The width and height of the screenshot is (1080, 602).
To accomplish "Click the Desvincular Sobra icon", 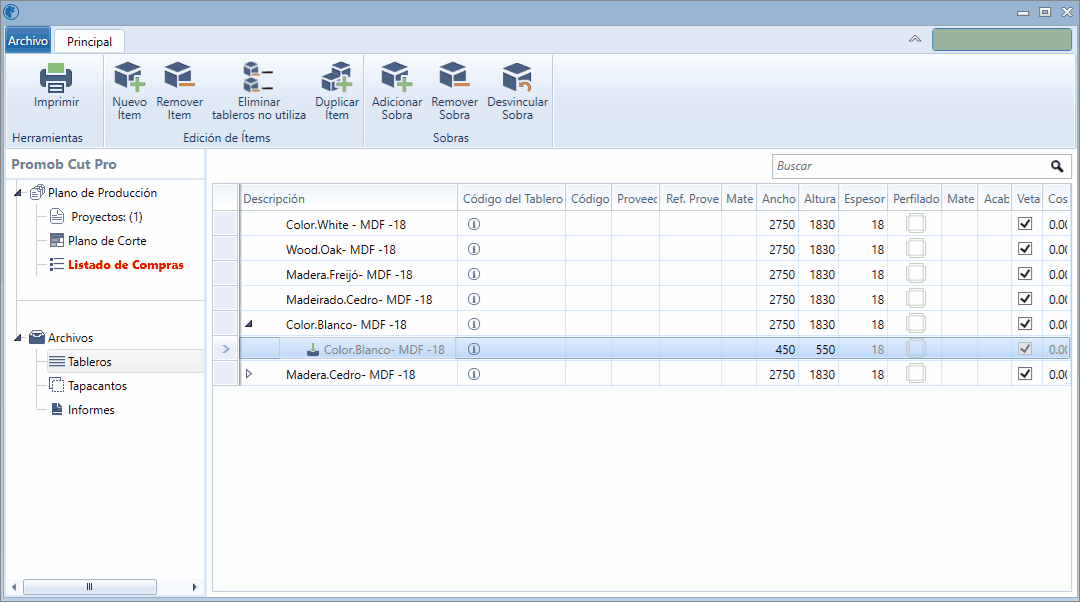I will click(517, 77).
